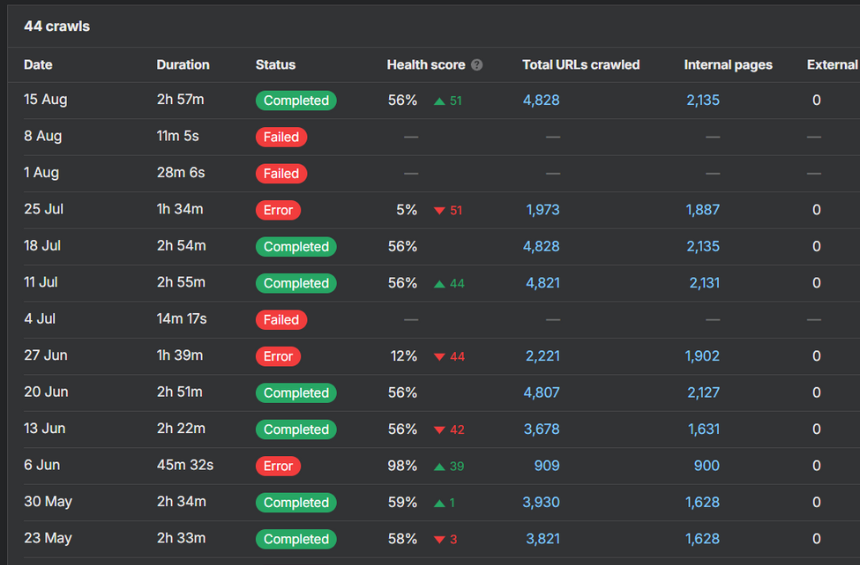
Task: Click Completed status badge for 30 May
Action: [296, 502]
